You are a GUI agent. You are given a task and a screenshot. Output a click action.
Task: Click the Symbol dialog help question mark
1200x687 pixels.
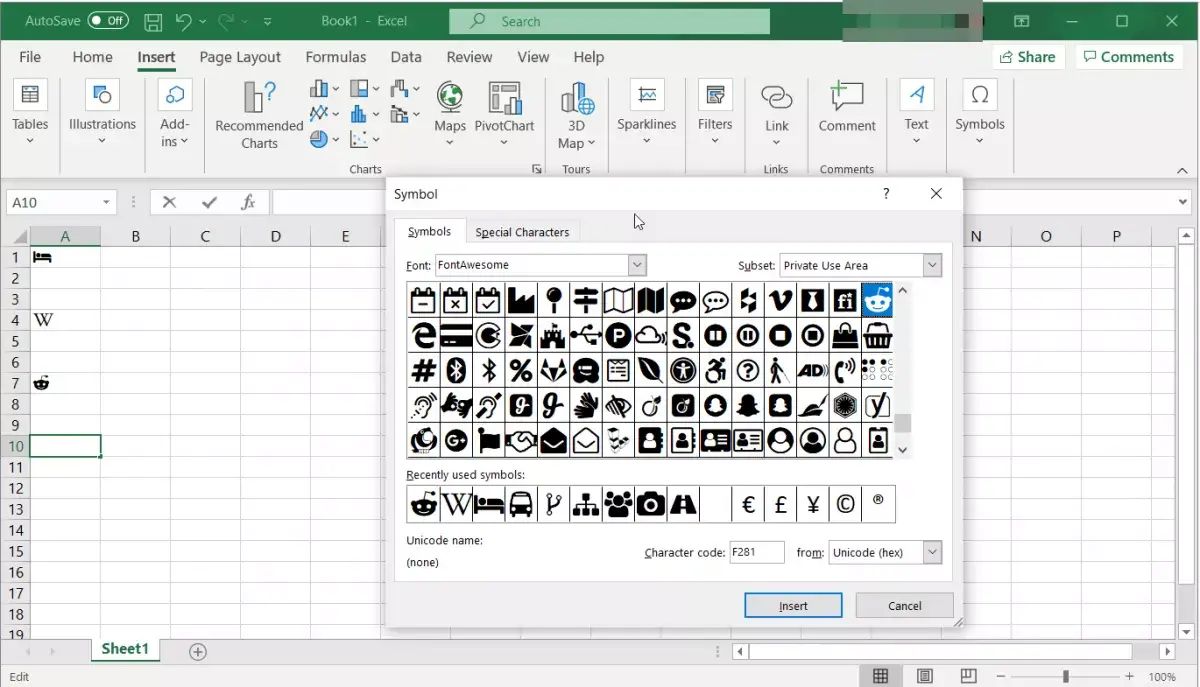[886, 194]
